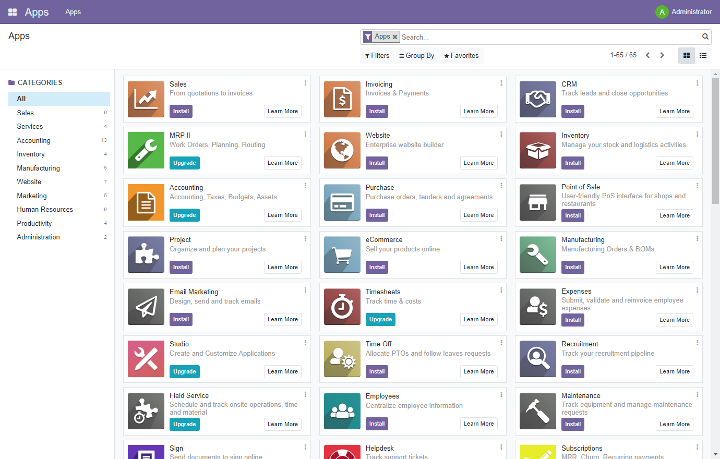The height and width of the screenshot is (459, 720).
Task: Go to previous page of apps
Action: coord(648,56)
